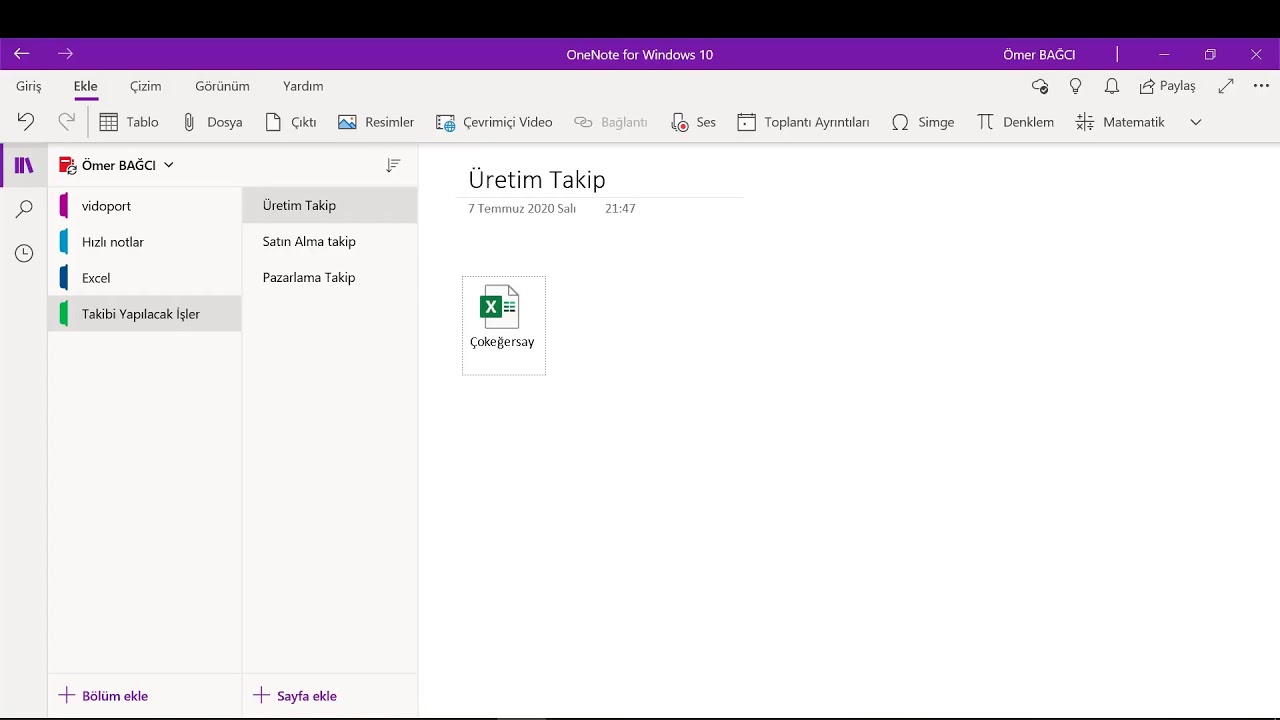Open the Görünüm tab
The image size is (1280, 720).
(x=222, y=86)
